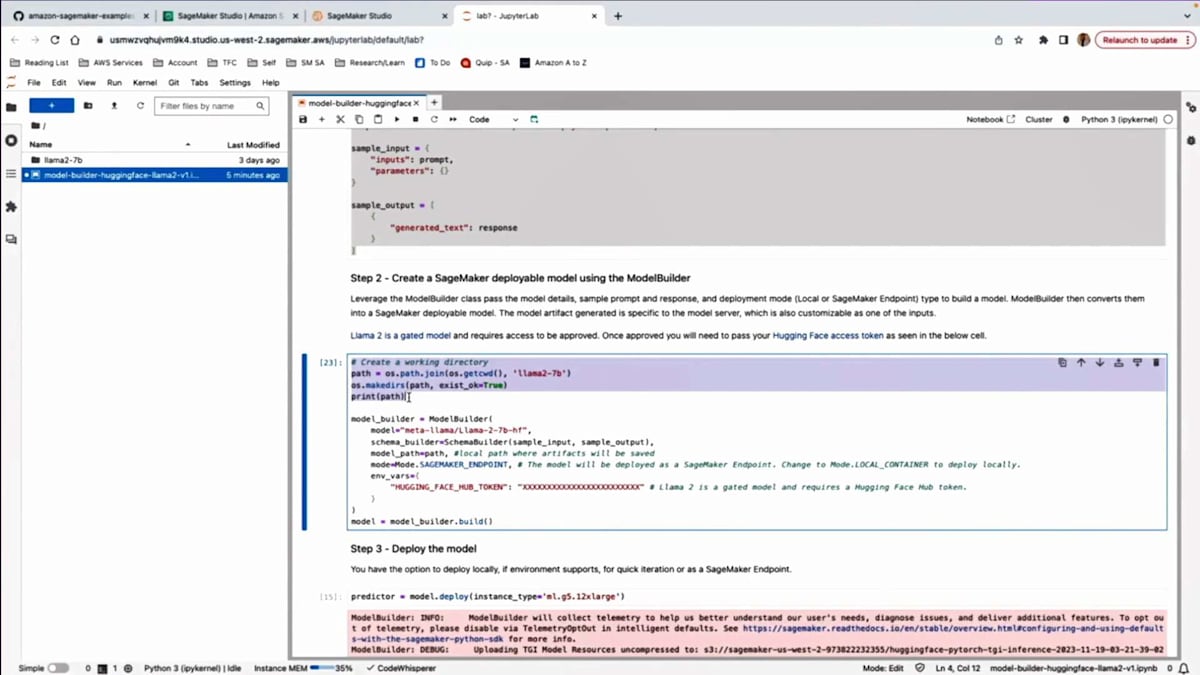Open a new launcher tab with plus
This screenshot has width=1200, height=675.
pyautogui.click(x=434, y=103)
